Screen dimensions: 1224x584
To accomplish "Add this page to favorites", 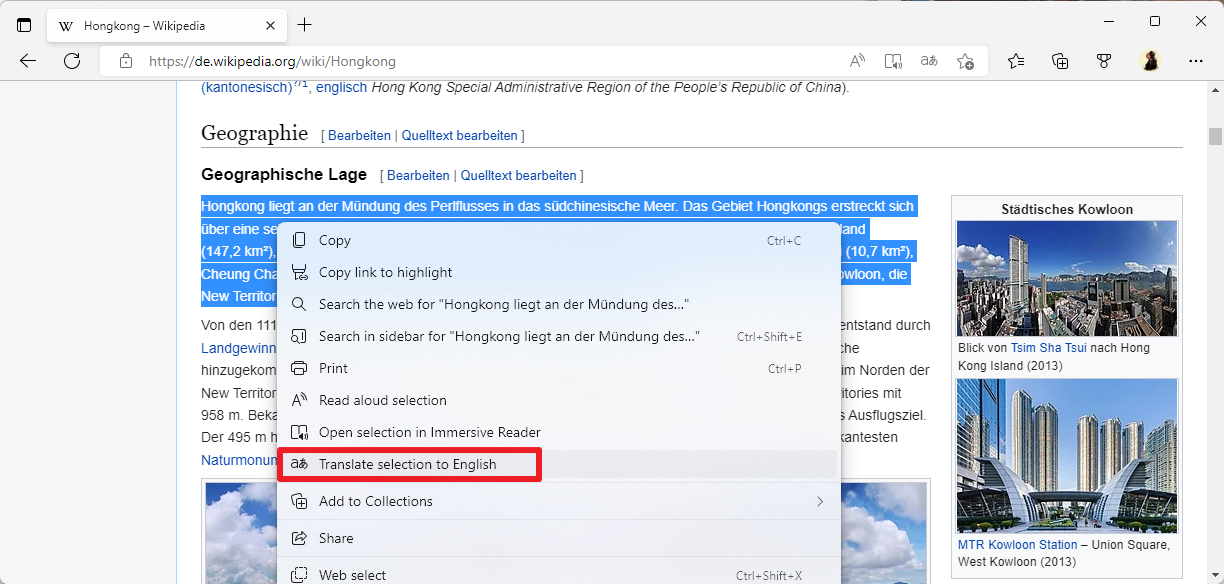I will (965, 61).
